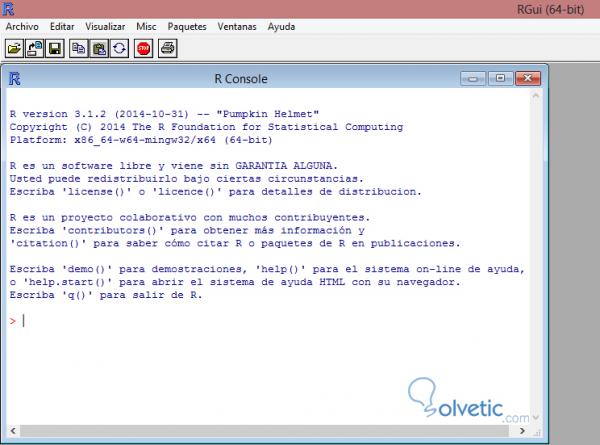Click the text 'help.start()' in the console

[x=67, y=282]
